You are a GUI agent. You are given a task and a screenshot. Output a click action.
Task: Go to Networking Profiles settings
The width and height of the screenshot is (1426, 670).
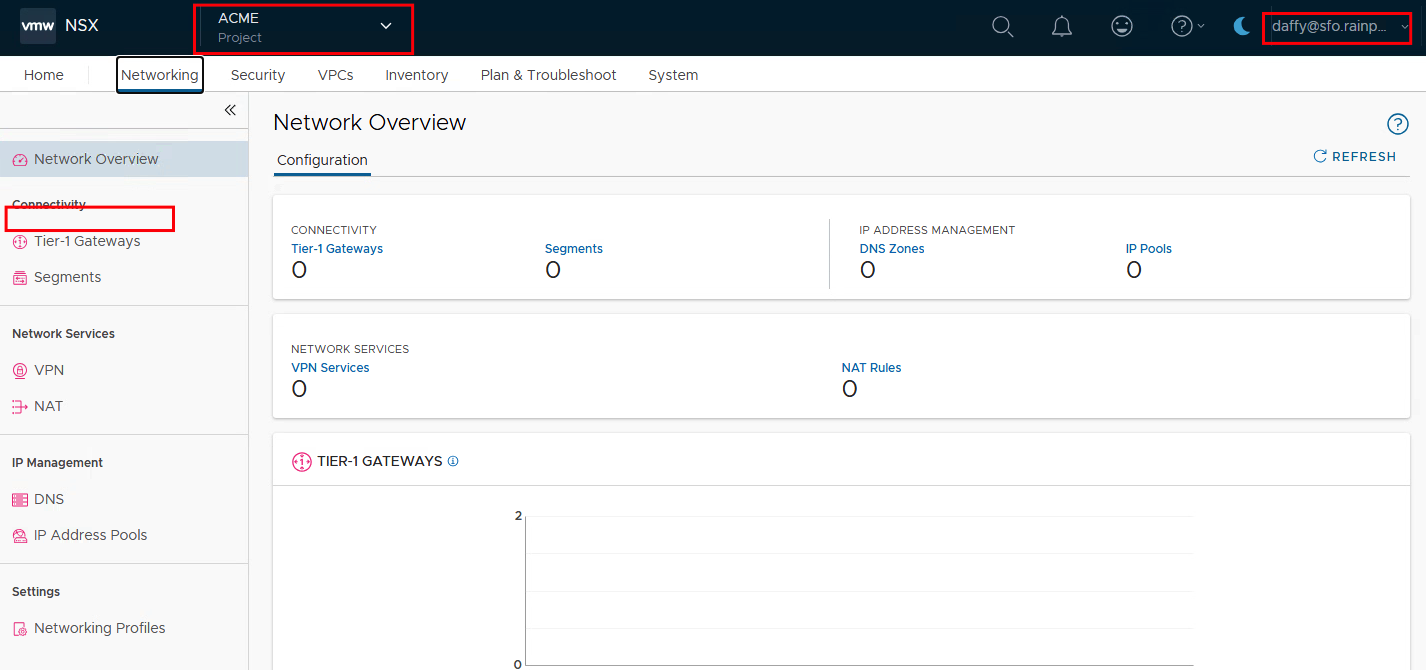[x=99, y=628]
